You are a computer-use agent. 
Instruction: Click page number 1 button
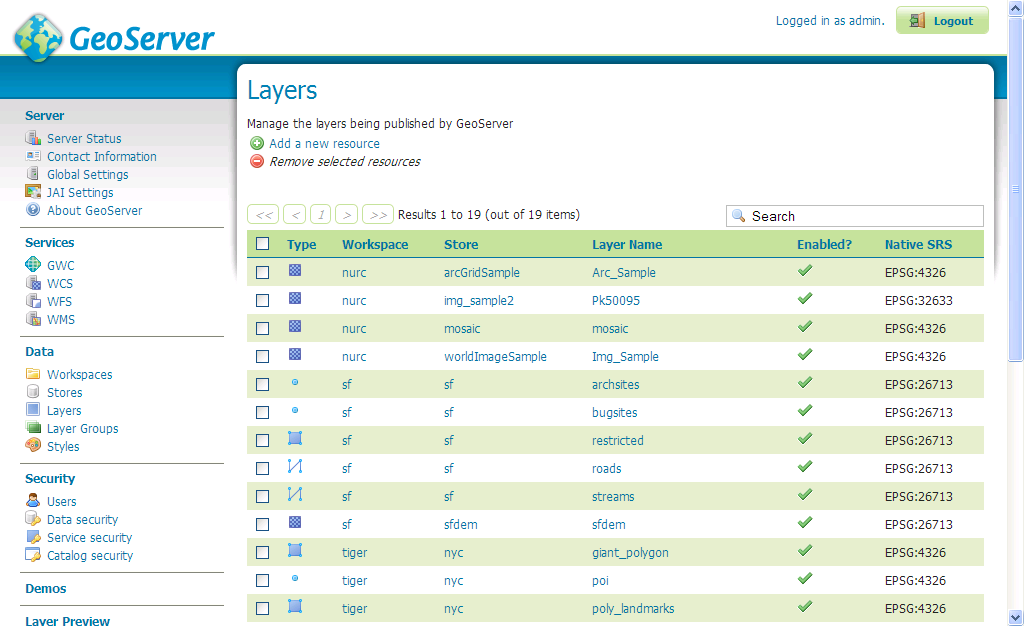pos(321,214)
